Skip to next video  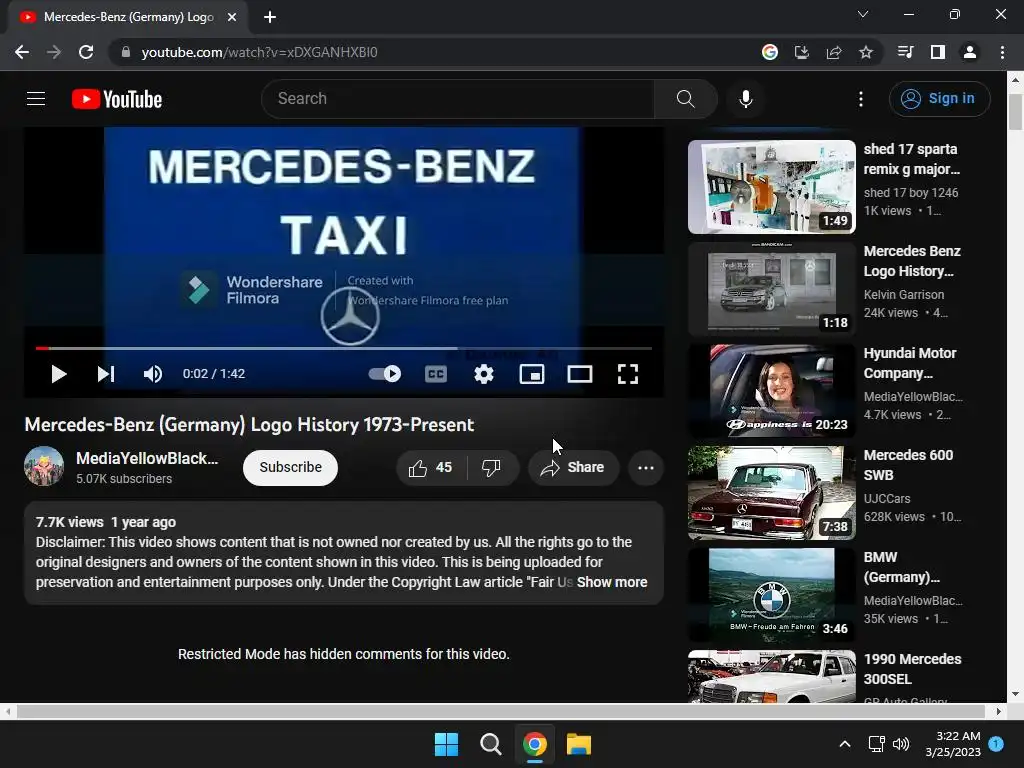tap(106, 374)
